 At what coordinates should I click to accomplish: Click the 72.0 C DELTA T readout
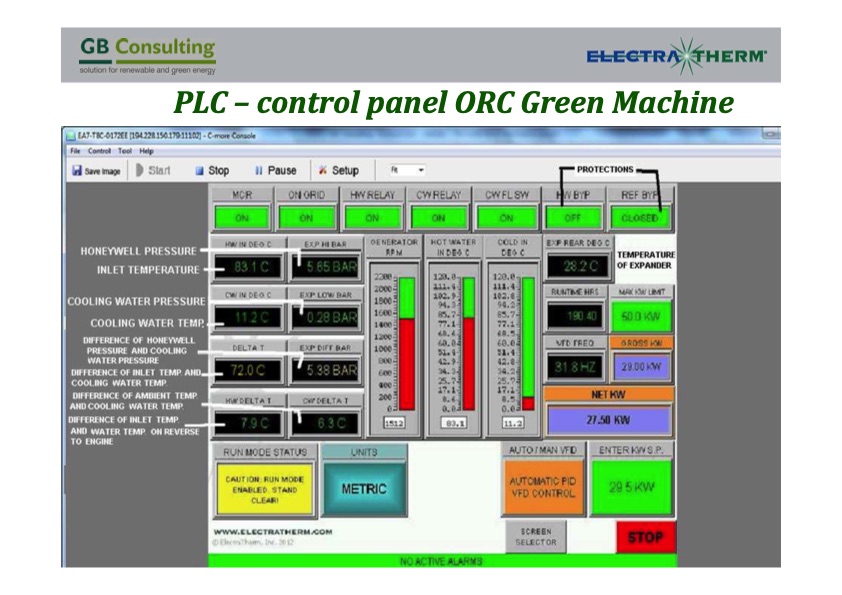[x=248, y=370]
